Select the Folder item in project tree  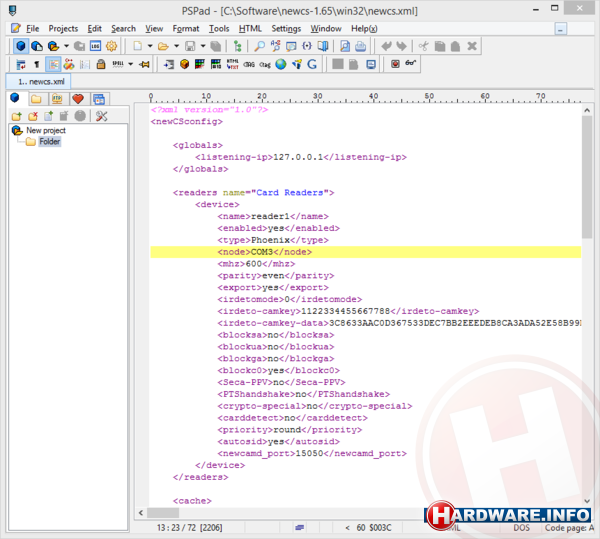coord(49,142)
